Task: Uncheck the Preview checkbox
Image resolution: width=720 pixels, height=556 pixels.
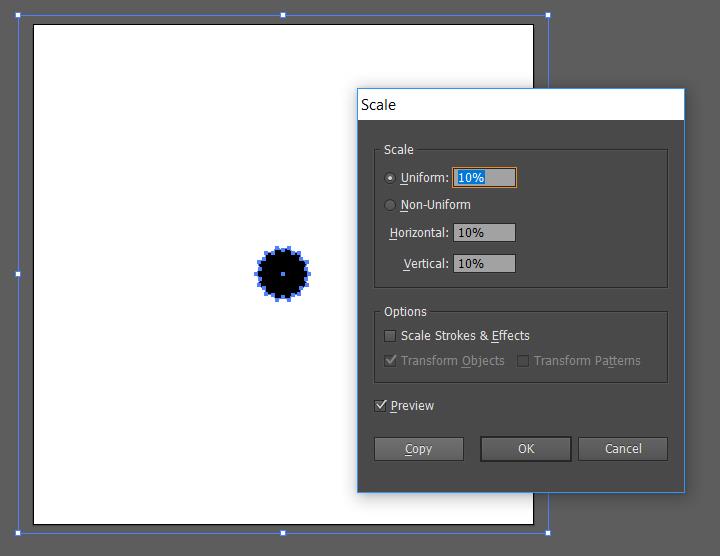Action: coord(381,406)
